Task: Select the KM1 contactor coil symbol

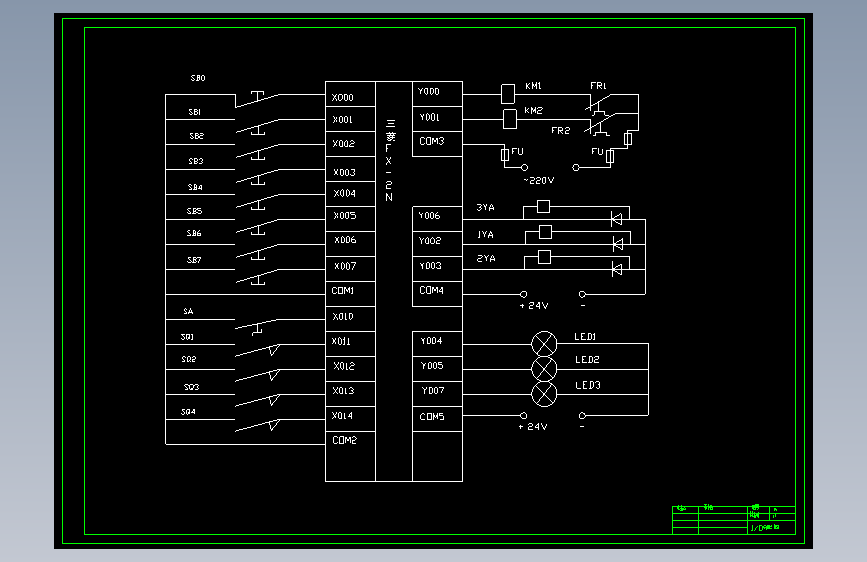Action: pos(508,94)
